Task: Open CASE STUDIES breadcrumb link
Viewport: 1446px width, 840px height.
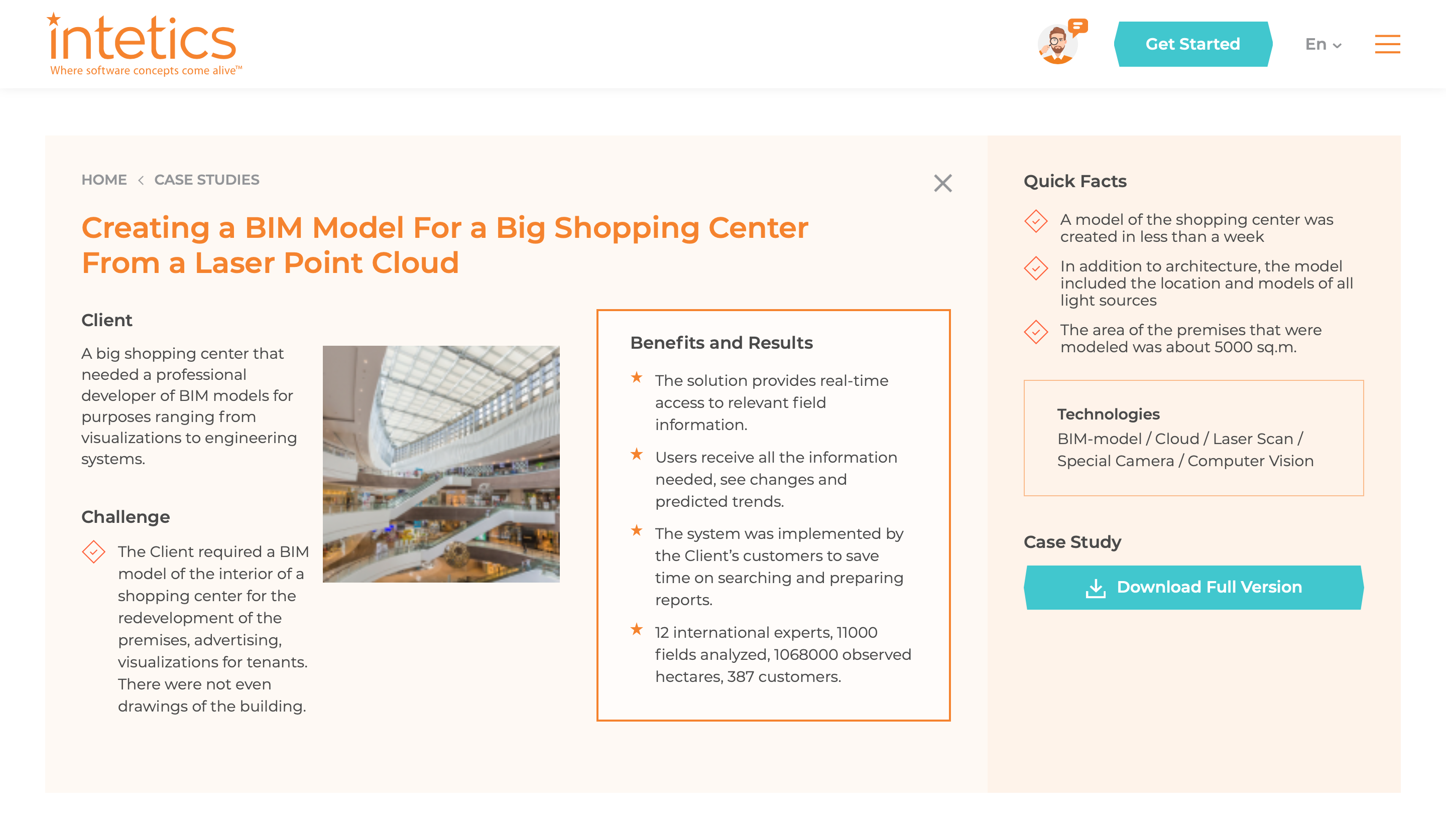Action: click(x=206, y=180)
